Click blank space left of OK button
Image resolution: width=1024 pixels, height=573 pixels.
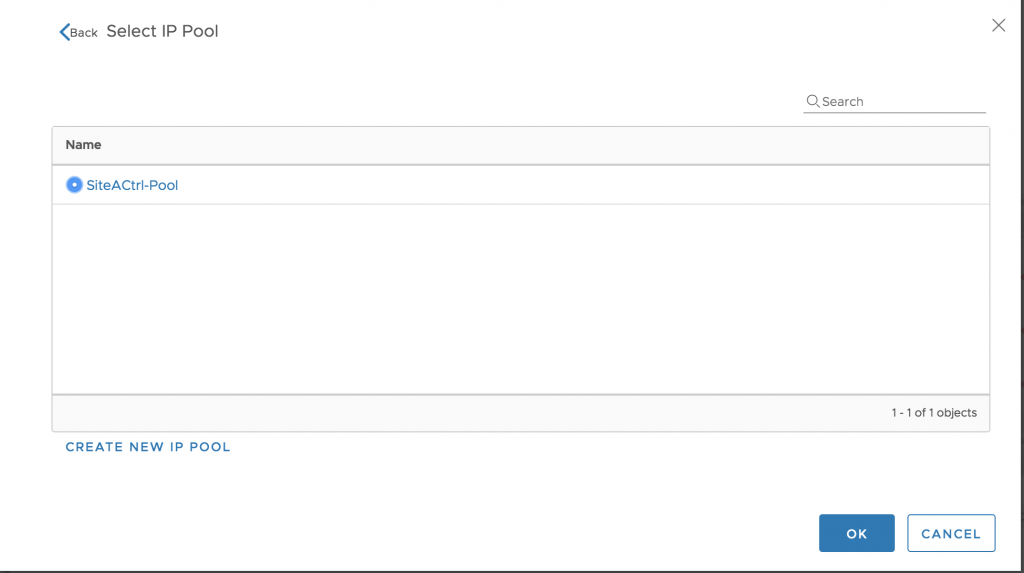coord(522,533)
